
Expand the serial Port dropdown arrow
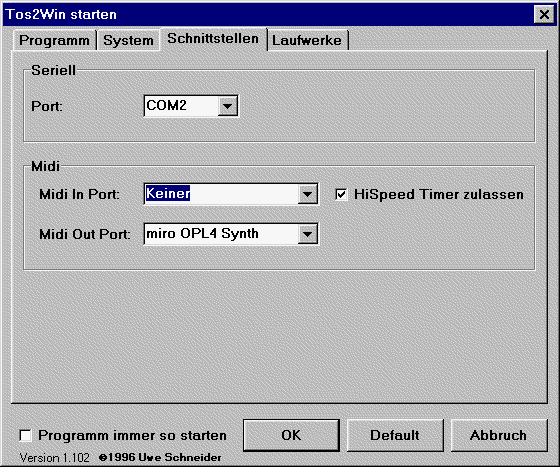228,106
